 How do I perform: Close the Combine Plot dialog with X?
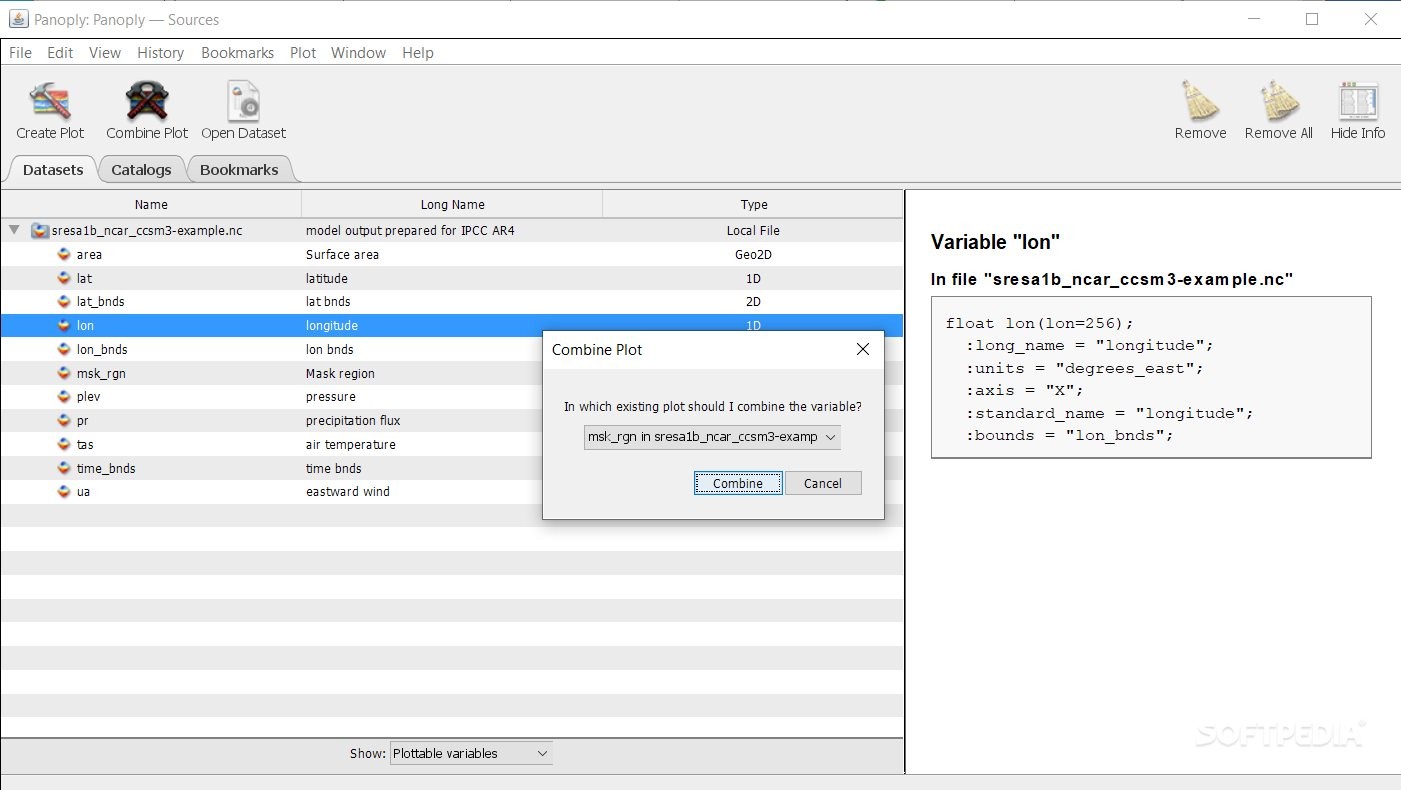tap(862, 349)
